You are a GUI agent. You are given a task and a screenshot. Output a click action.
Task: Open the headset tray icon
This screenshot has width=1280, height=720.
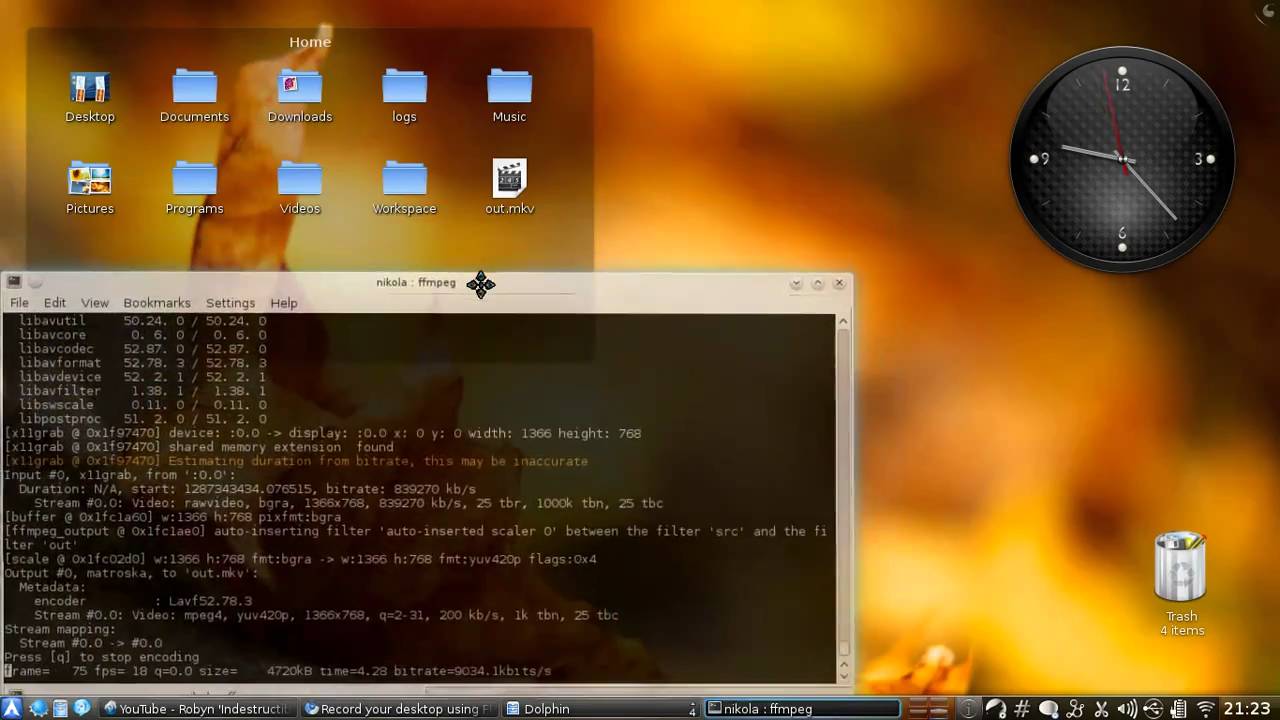pyautogui.click(x=995, y=709)
